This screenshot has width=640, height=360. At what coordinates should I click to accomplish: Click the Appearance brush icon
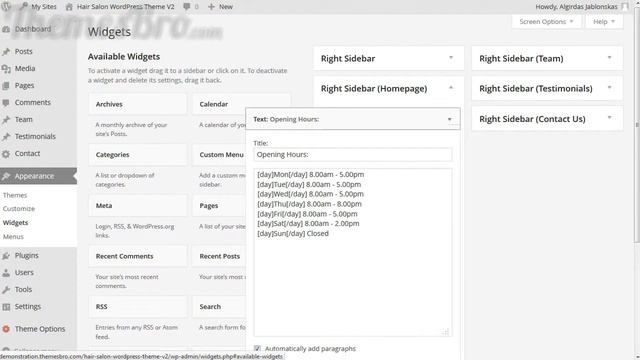[6, 176]
